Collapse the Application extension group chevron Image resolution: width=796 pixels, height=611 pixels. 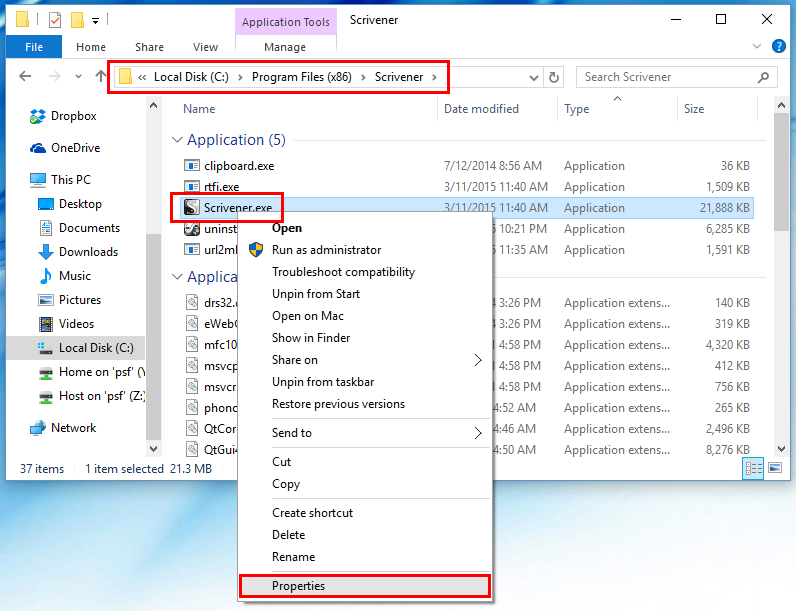tap(177, 277)
